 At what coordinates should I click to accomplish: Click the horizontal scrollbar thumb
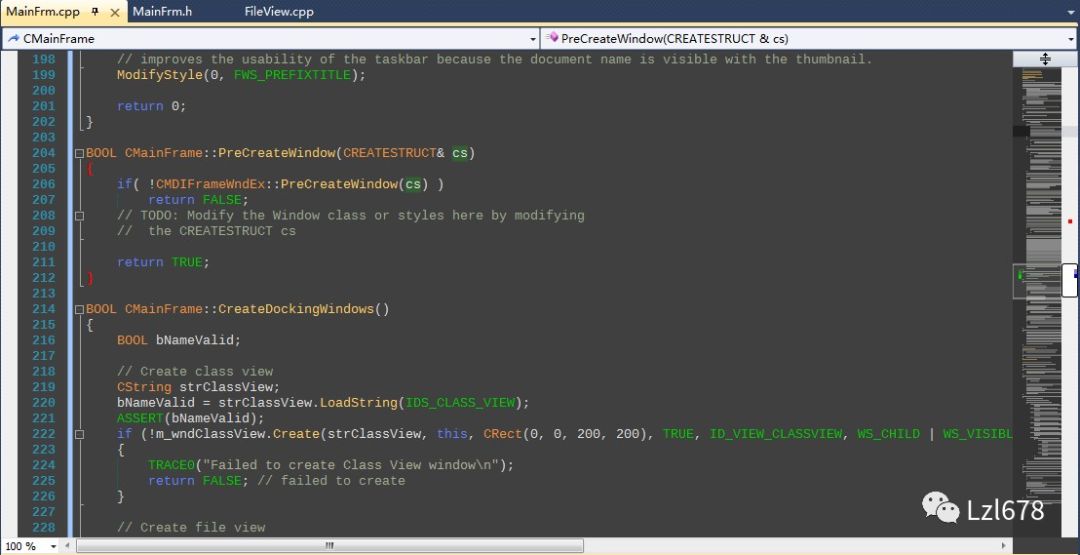coord(329,546)
